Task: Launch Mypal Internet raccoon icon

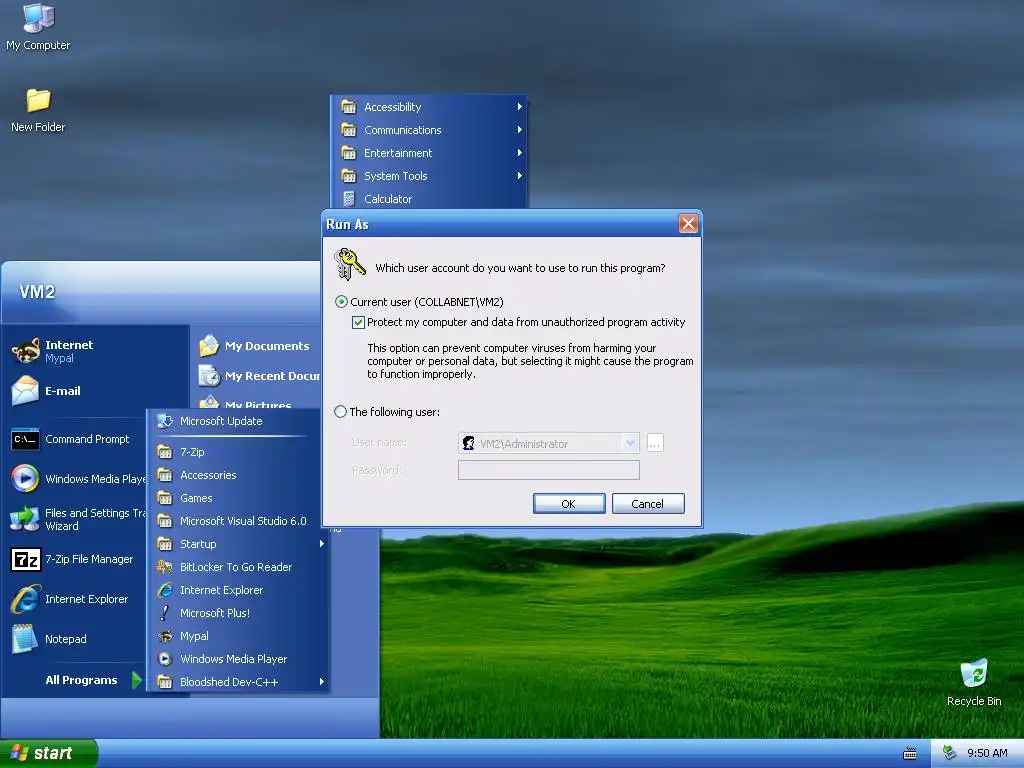Action: [x=25, y=351]
